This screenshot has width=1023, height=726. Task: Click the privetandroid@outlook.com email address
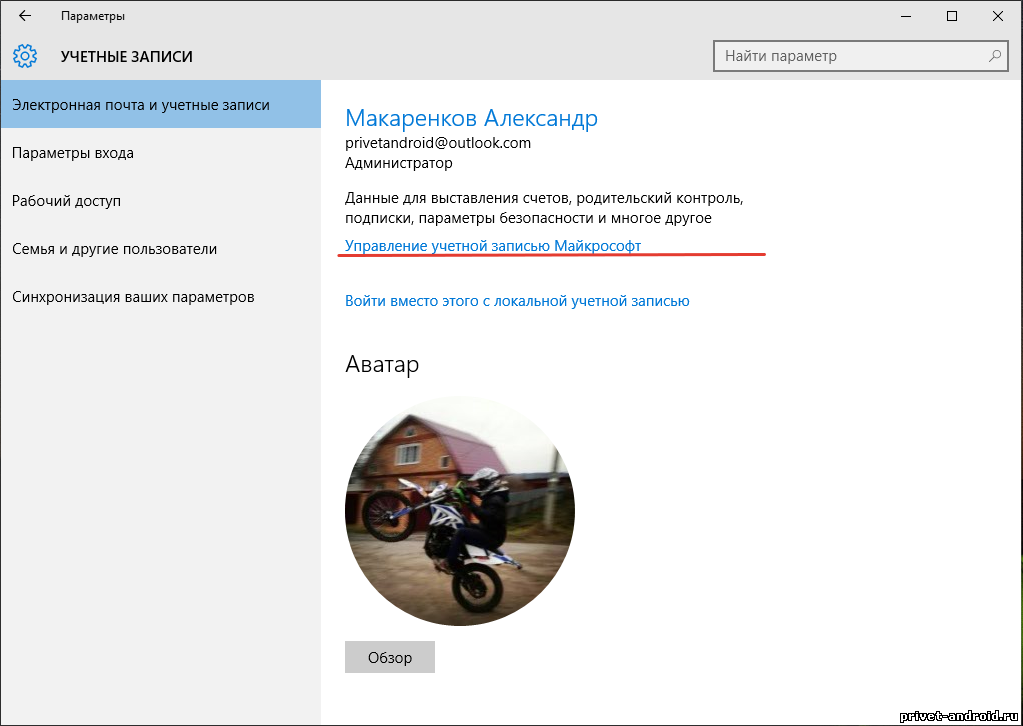(x=438, y=143)
